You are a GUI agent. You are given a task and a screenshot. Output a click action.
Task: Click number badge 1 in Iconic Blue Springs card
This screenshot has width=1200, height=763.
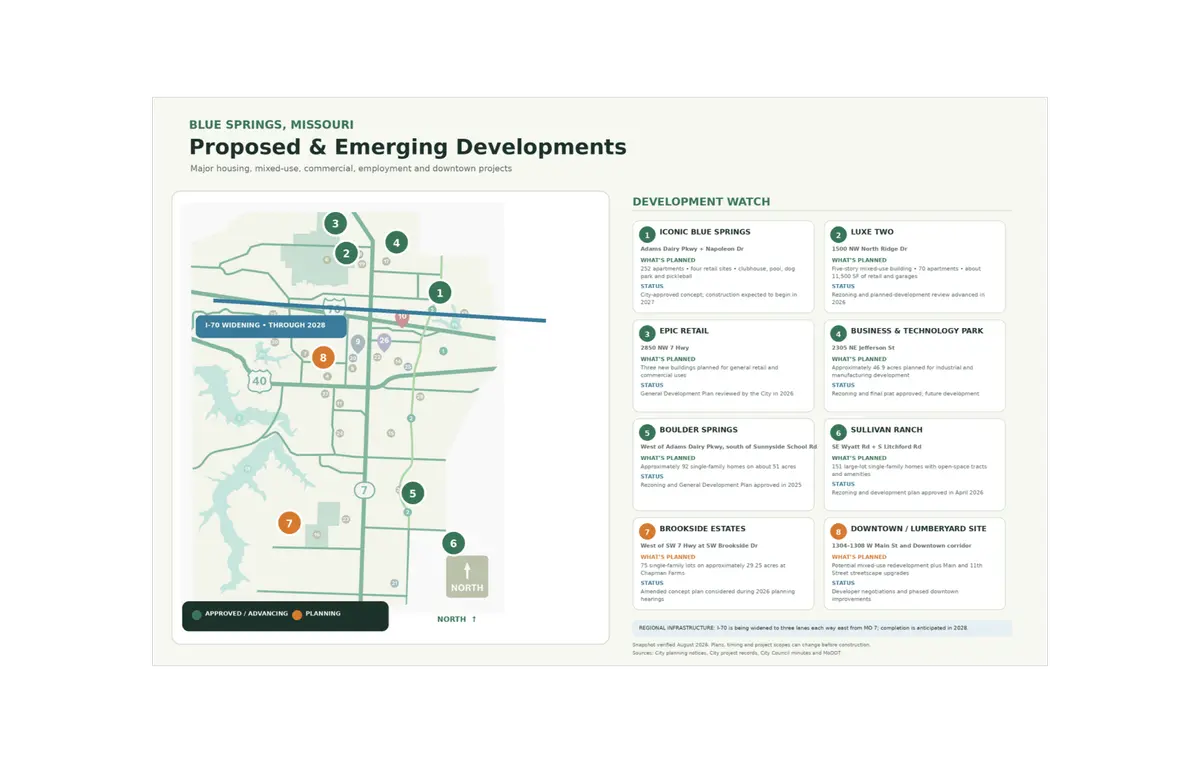(x=647, y=235)
